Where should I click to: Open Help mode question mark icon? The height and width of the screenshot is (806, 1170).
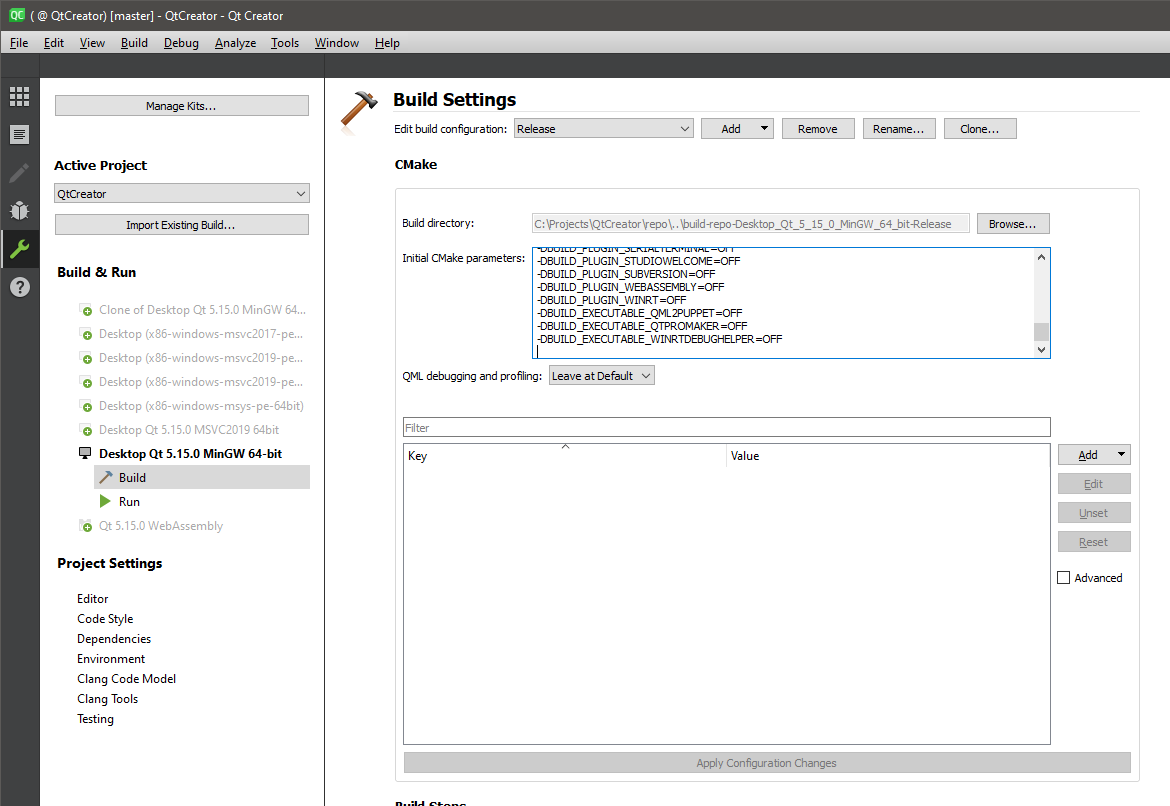pyautogui.click(x=19, y=287)
